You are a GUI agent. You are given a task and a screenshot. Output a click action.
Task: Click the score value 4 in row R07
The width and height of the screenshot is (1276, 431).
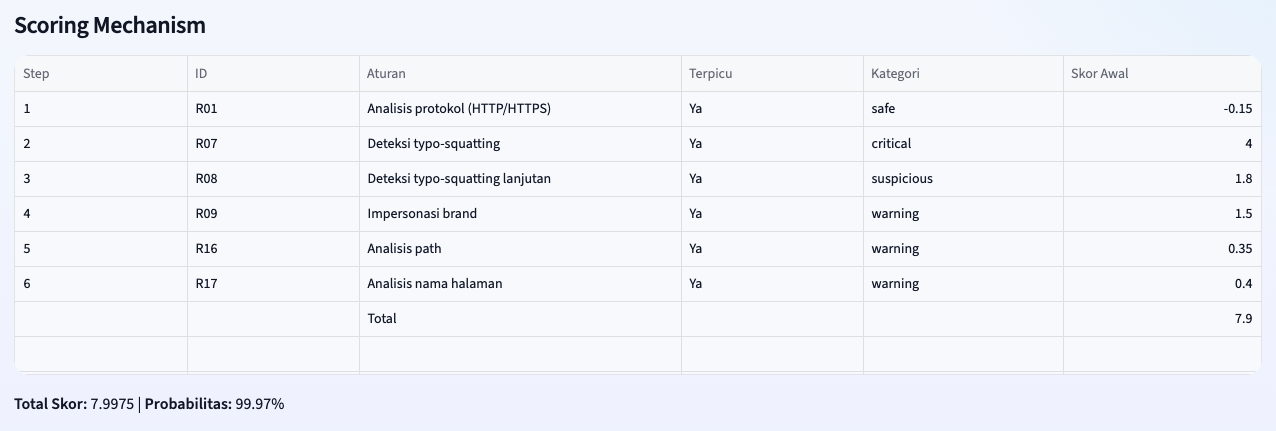click(x=1162, y=144)
